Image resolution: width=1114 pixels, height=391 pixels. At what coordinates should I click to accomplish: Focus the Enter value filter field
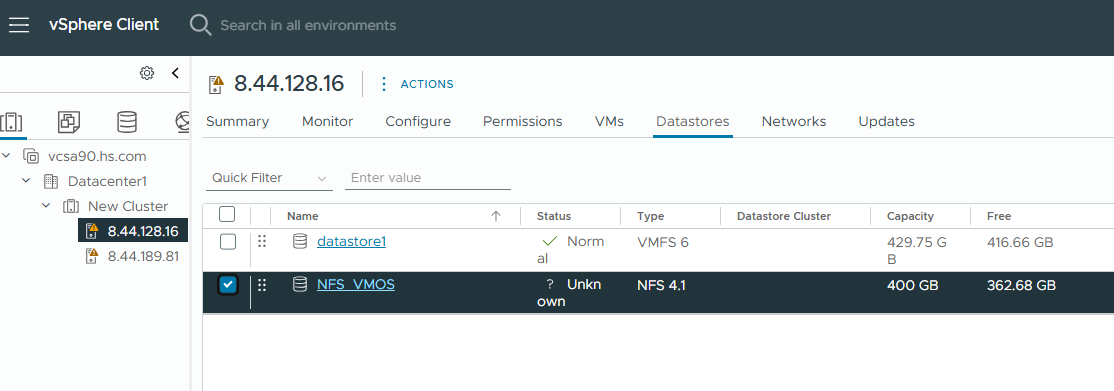click(428, 178)
